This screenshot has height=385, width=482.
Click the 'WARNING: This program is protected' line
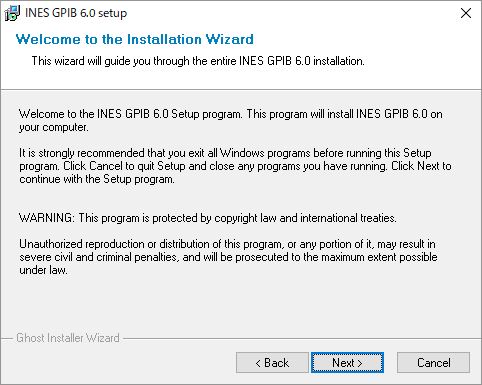click(x=208, y=218)
